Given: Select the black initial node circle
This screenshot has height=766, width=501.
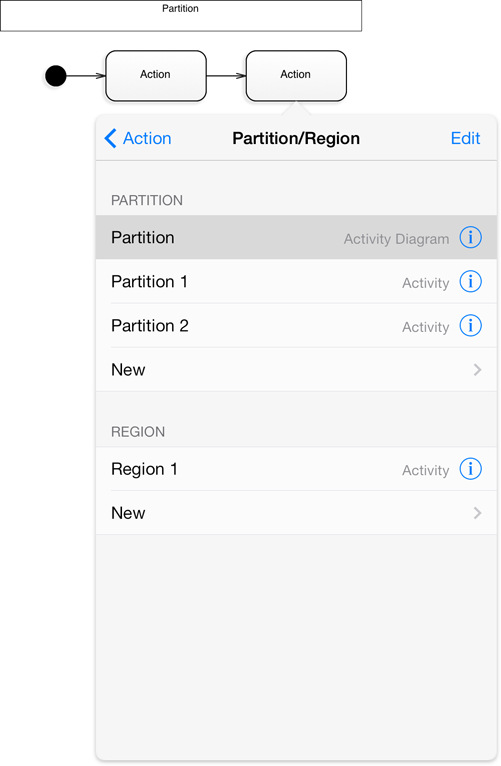Looking at the screenshot, I should 56,76.
